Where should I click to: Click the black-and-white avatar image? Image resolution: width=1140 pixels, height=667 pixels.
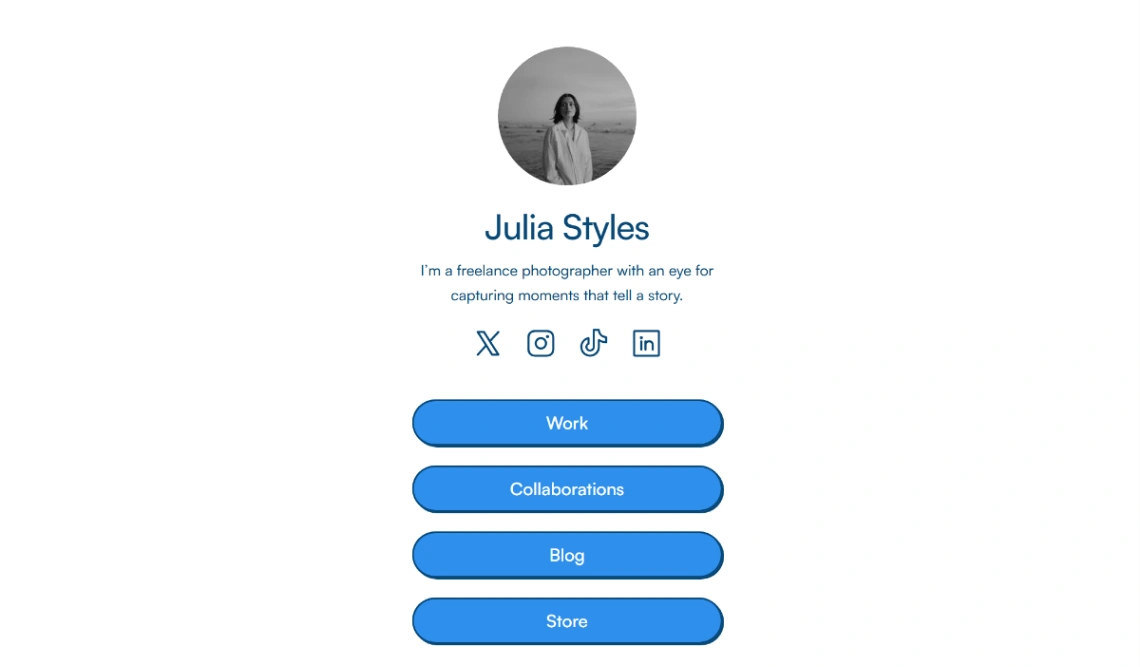567,116
